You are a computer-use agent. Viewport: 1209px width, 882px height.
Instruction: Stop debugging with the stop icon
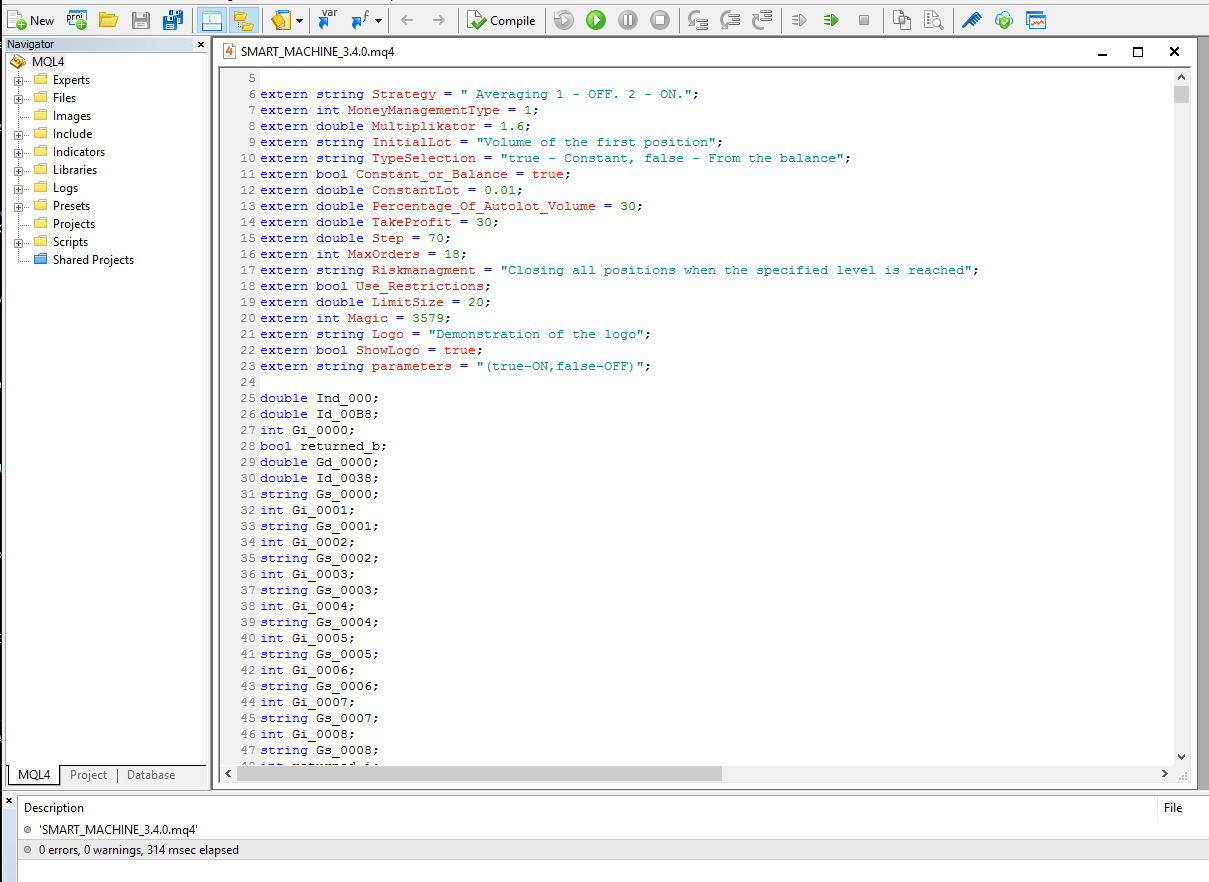pos(660,20)
